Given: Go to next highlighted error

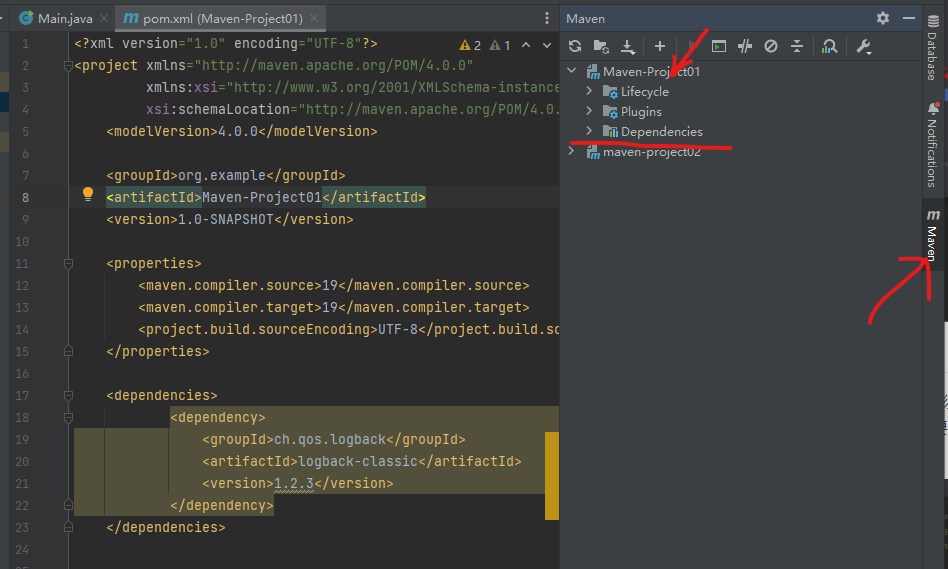Looking at the screenshot, I should (x=547, y=45).
